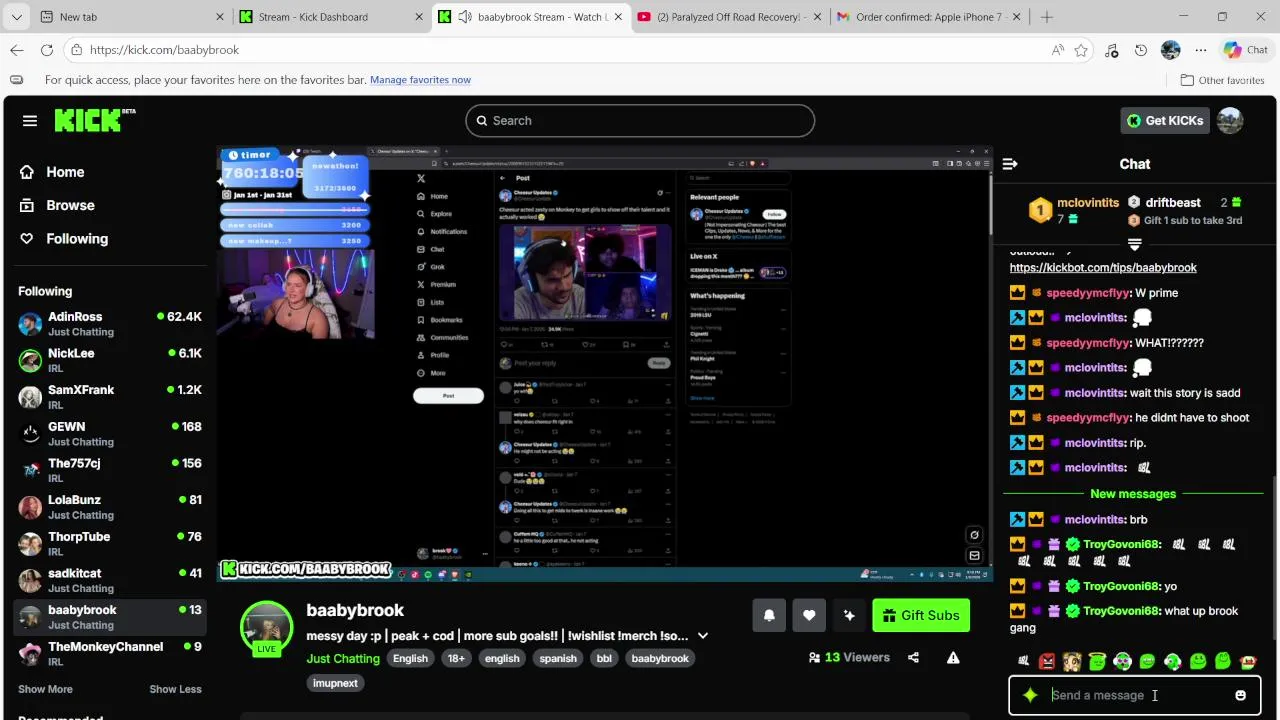The image size is (1280, 720).
Task: Click the search field on Kick
Action: [640, 121]
